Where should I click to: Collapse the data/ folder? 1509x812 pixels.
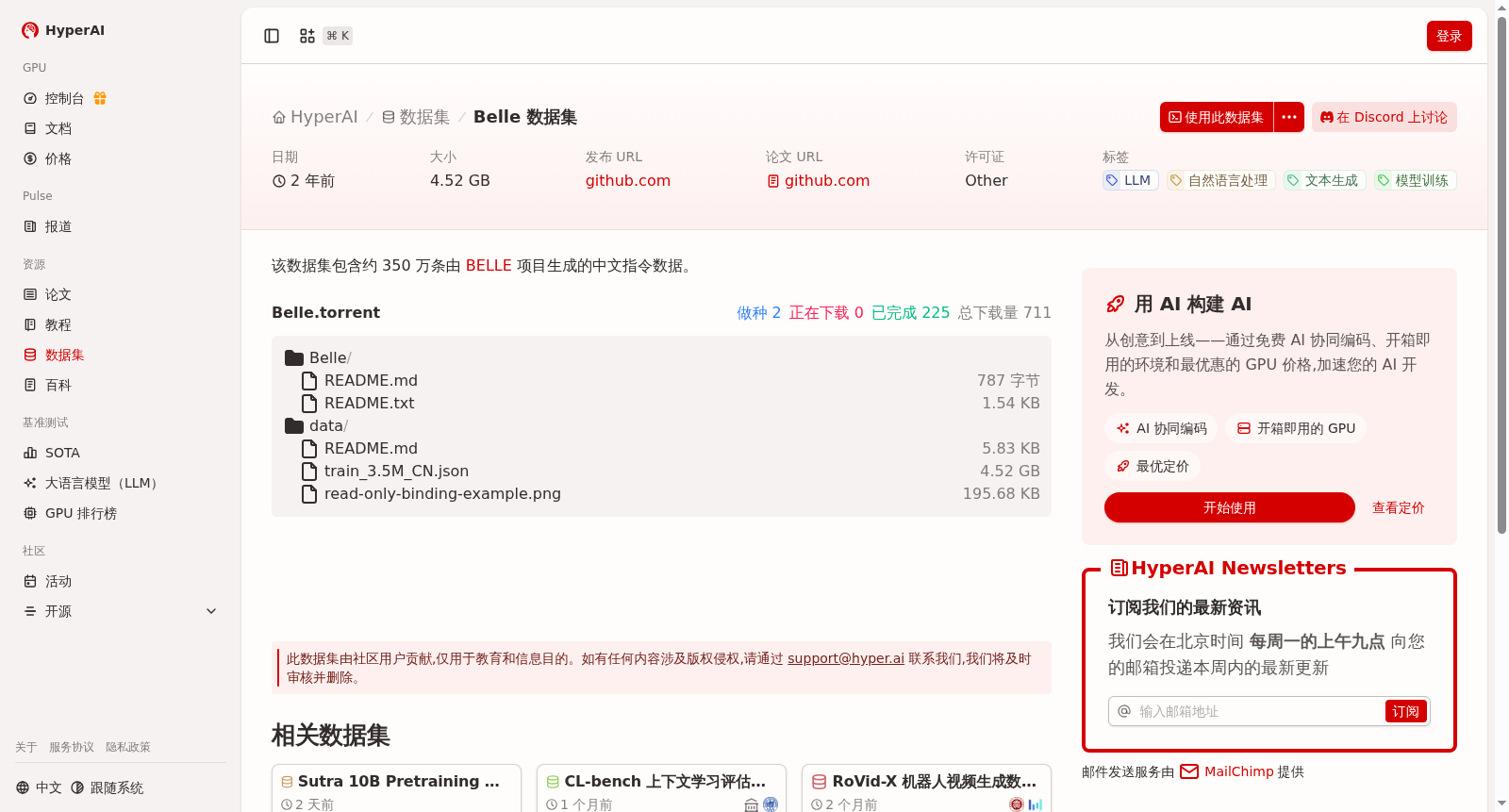coord(317,425)
